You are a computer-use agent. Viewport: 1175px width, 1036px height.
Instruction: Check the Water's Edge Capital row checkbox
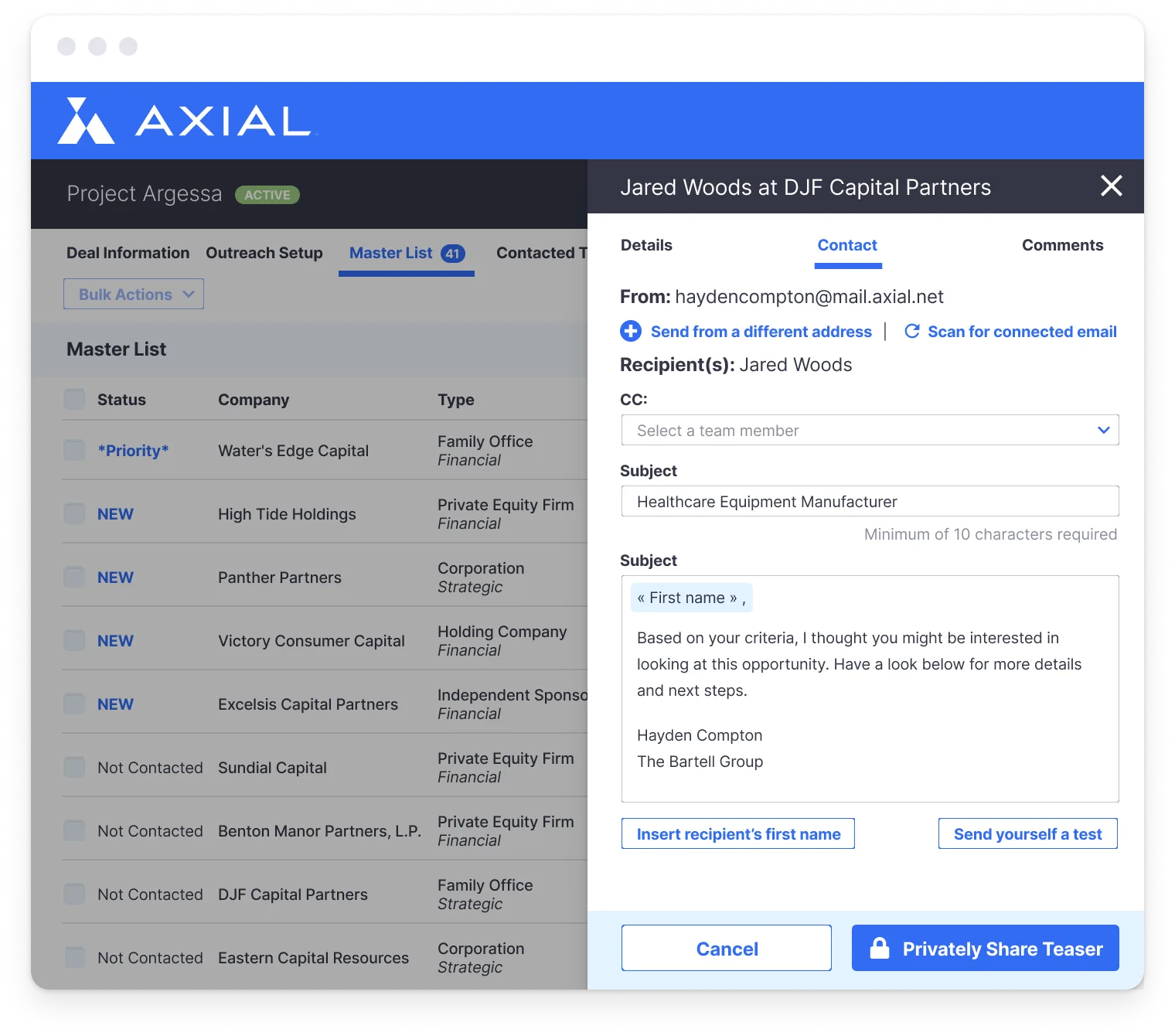point(75,451)
